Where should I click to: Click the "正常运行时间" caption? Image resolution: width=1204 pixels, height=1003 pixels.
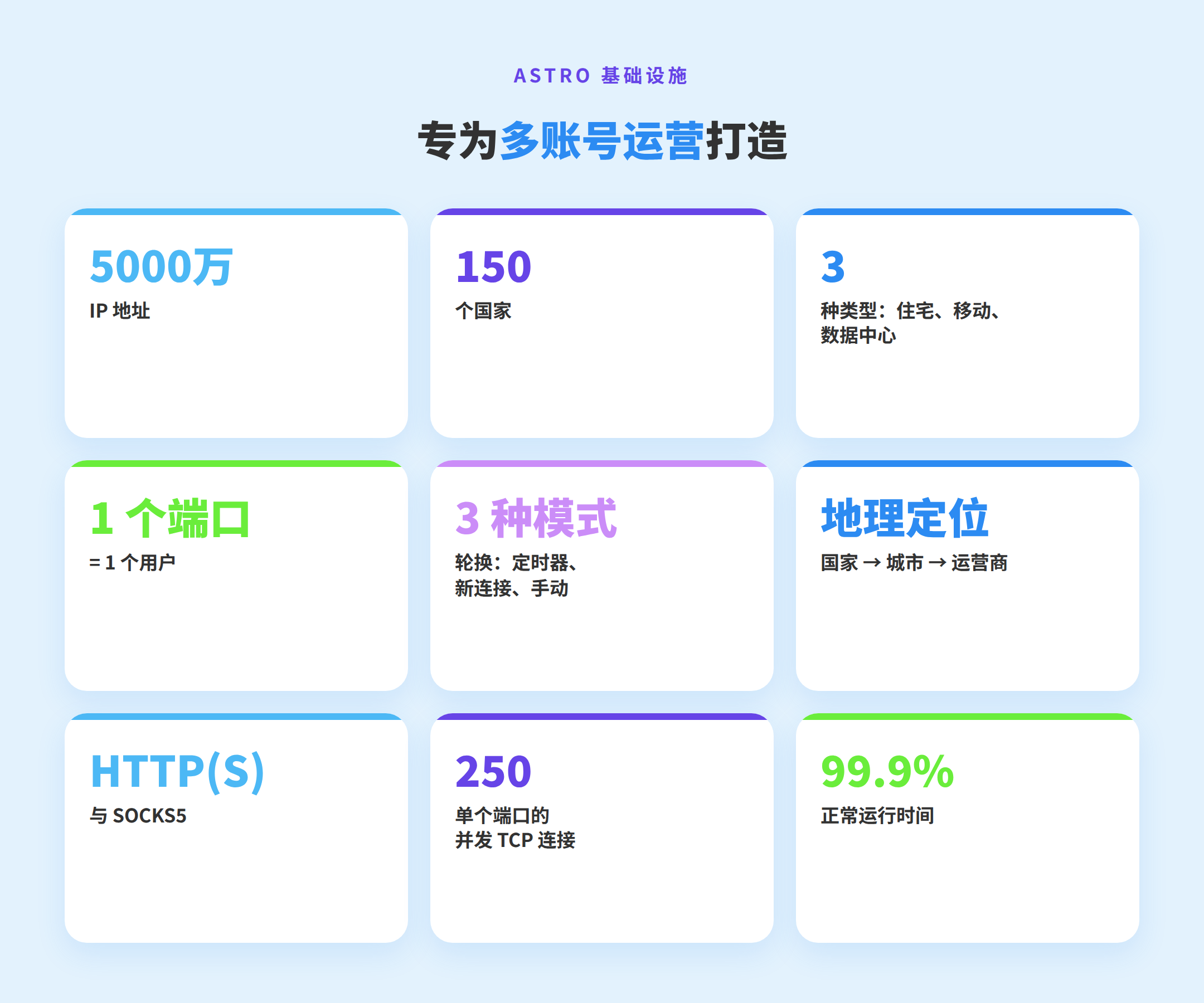(x=878, y=816)
